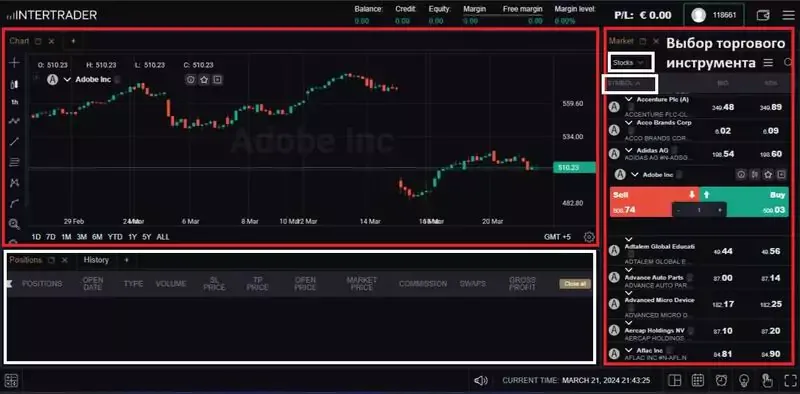This screenshot has width=800, height=394.
Task: Select Aercap Holdings NV row
Action: (x=699, y=331)
